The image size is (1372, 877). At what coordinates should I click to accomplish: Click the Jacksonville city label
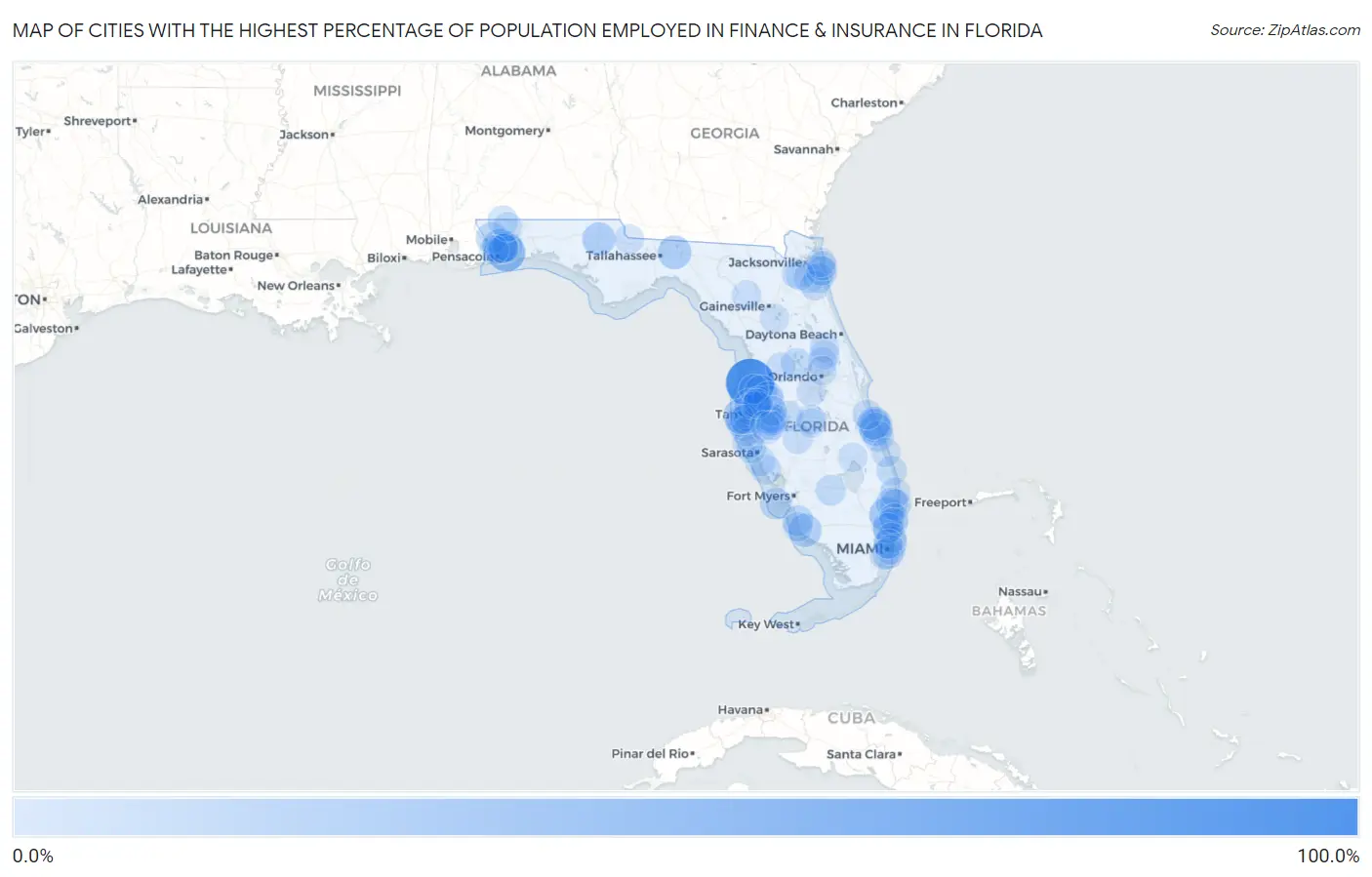(765, 262)
